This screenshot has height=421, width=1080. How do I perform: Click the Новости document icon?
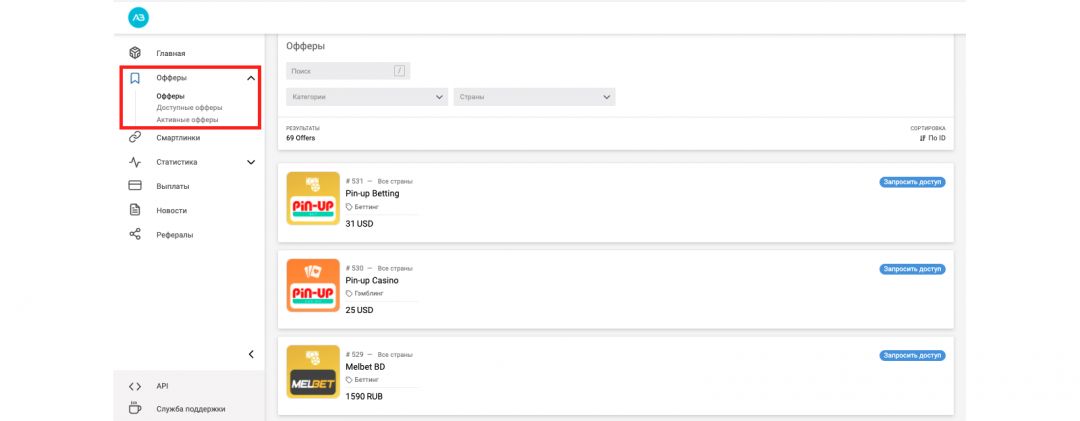(135, 210)
